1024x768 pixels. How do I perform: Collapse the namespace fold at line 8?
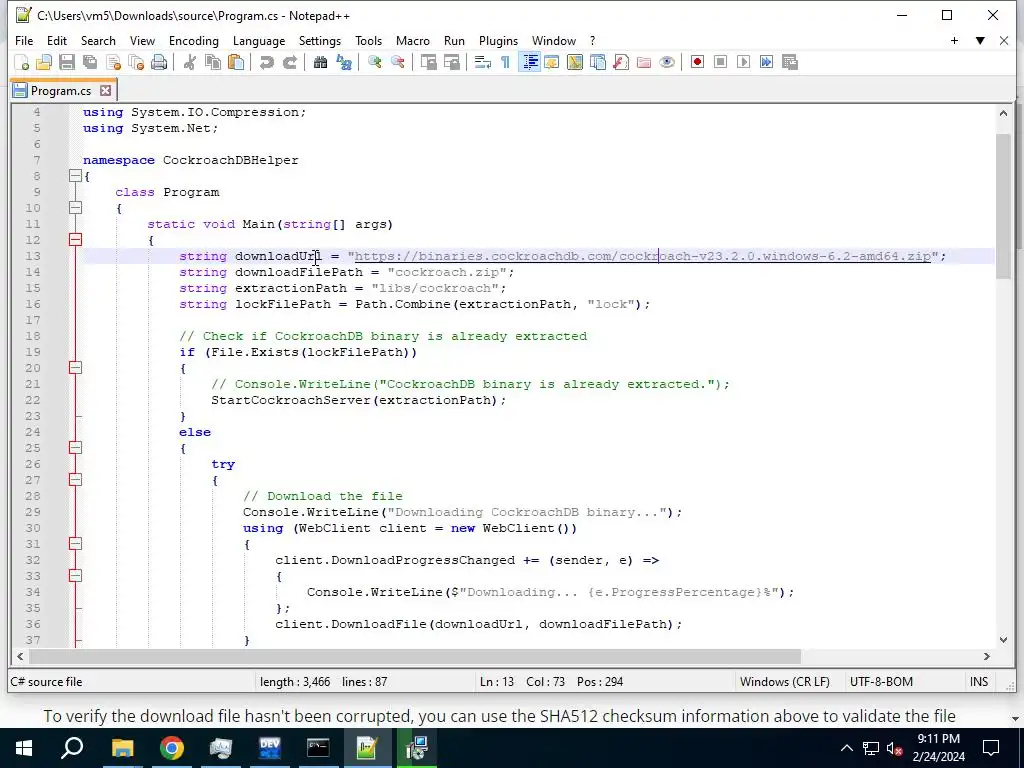76,176
